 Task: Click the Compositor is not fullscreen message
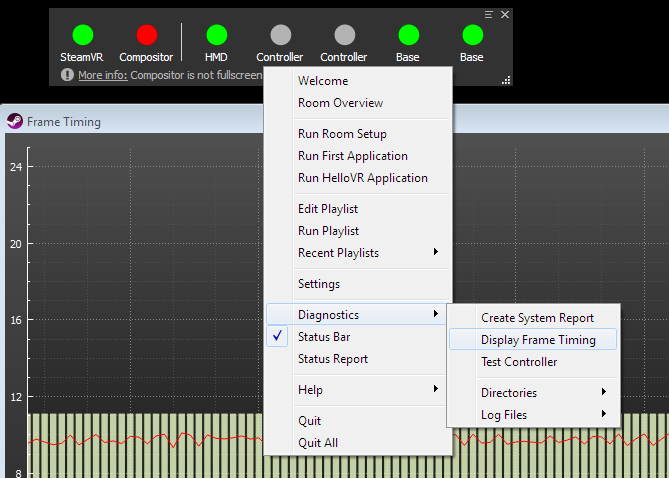tap(196, 75)
